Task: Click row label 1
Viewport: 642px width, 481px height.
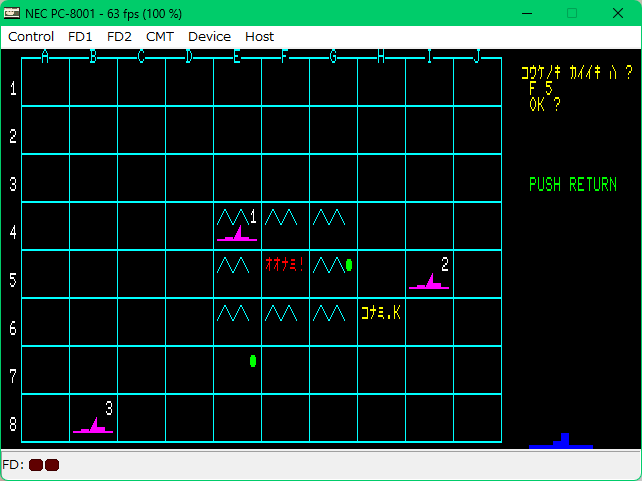Action: pyautogui.click(x=13, y=88)
